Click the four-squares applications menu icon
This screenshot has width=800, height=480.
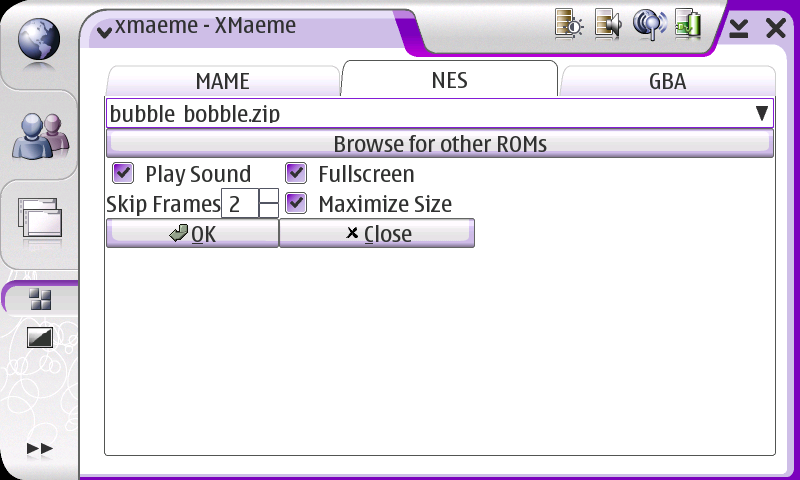click(x=40, y=299)
